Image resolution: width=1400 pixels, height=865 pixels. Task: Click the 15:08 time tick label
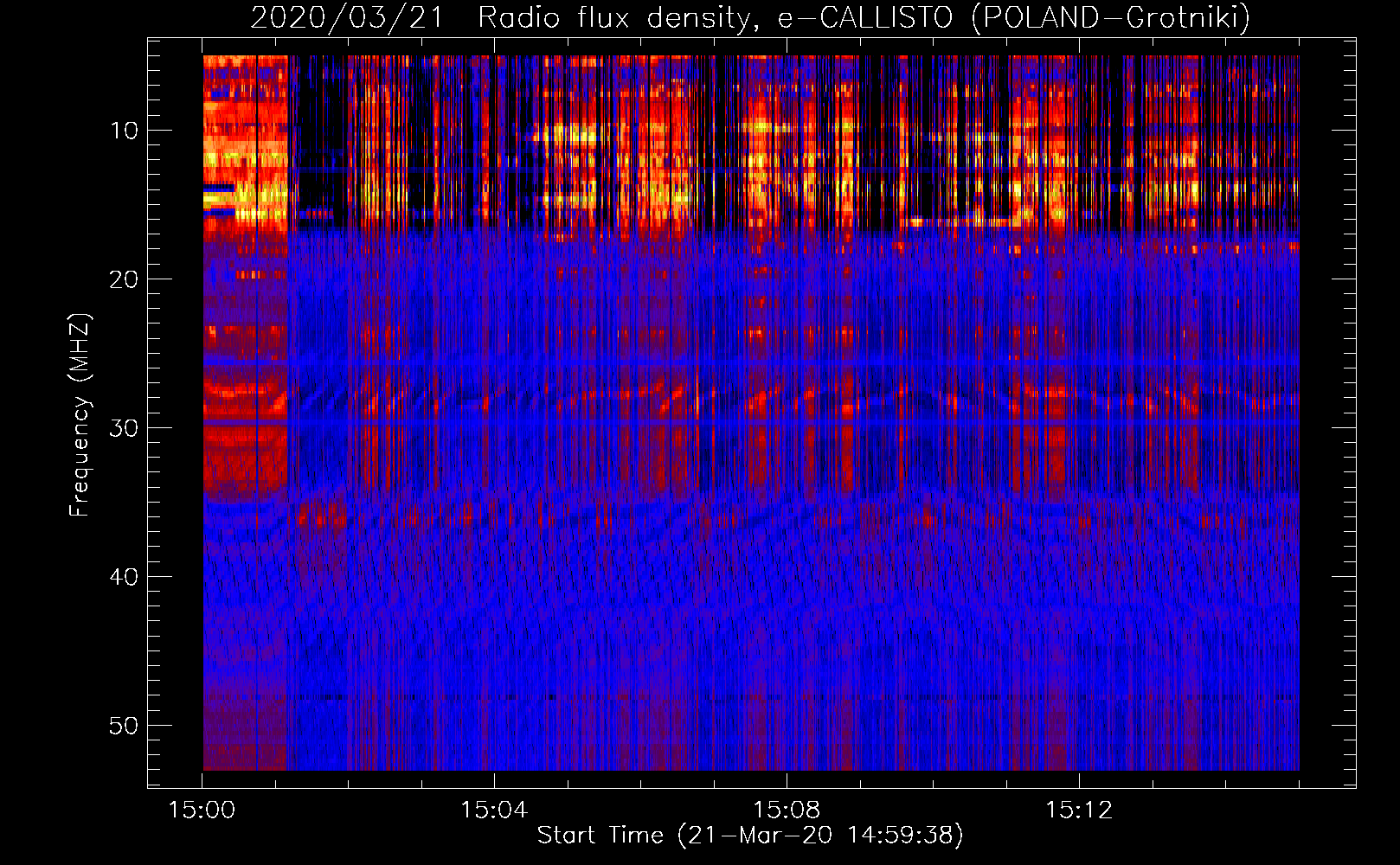(x=787, y=811)
